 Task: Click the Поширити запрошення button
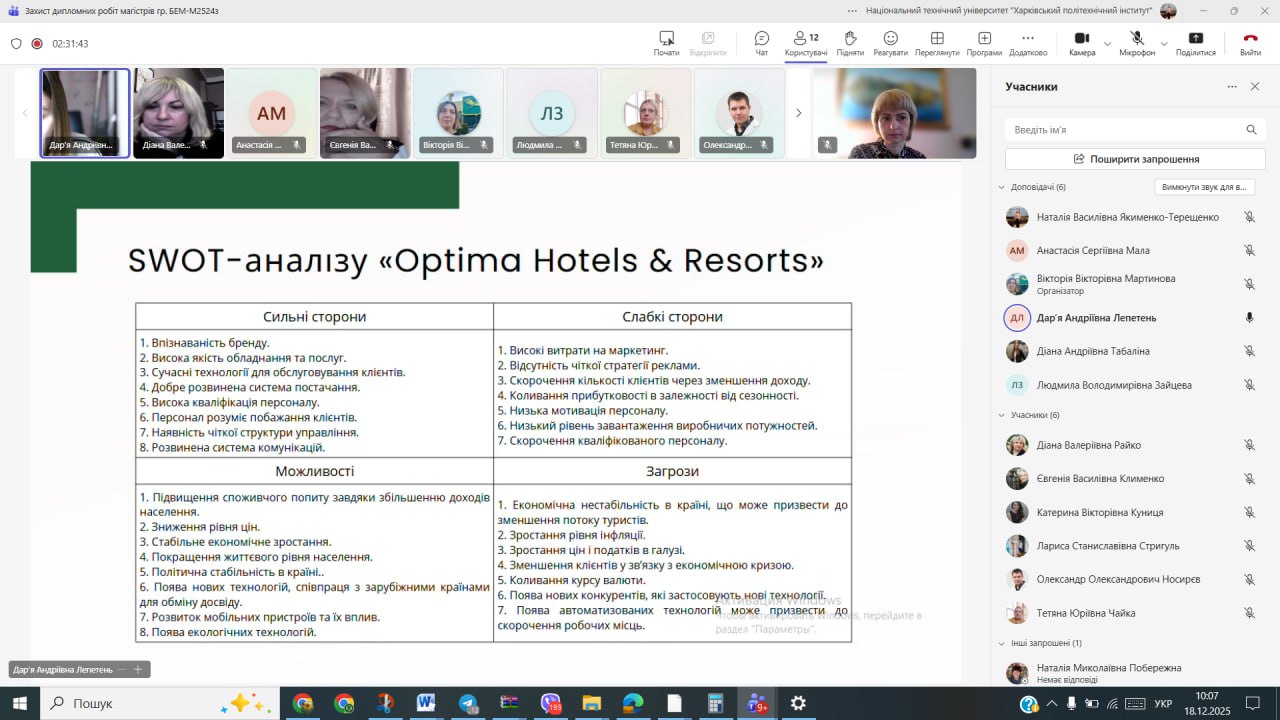pos(1135,159)
